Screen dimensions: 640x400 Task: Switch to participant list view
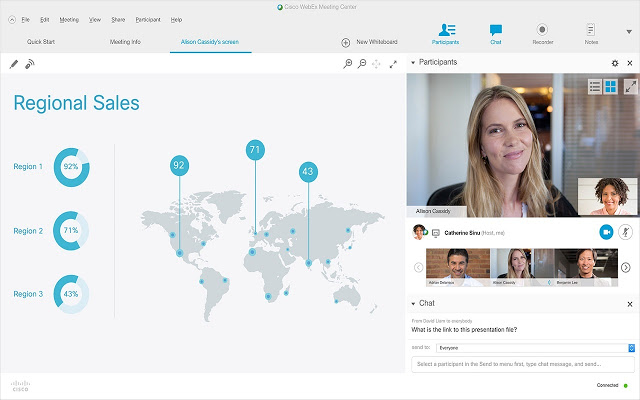[x=595, y=87]
